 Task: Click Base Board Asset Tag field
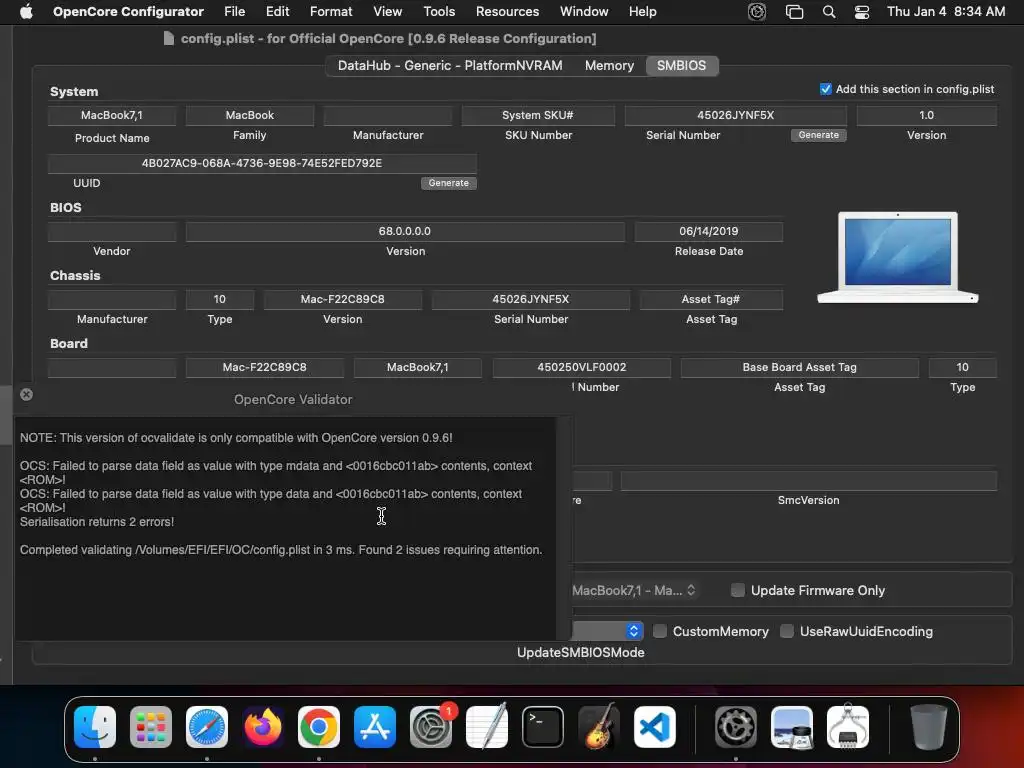point(799,367)
